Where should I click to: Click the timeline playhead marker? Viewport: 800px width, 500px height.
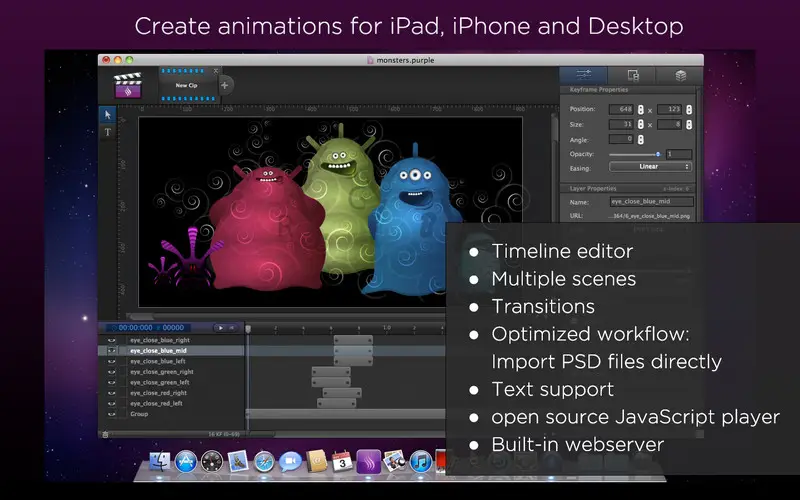(248, 329)
